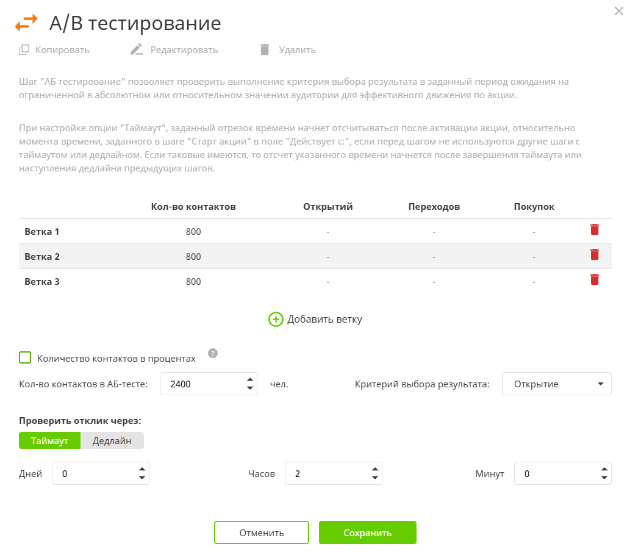This screenshot has height=552, width=630.
Task: Delete Ветка 1 with its red trash icon
Action: pos(595,230)
